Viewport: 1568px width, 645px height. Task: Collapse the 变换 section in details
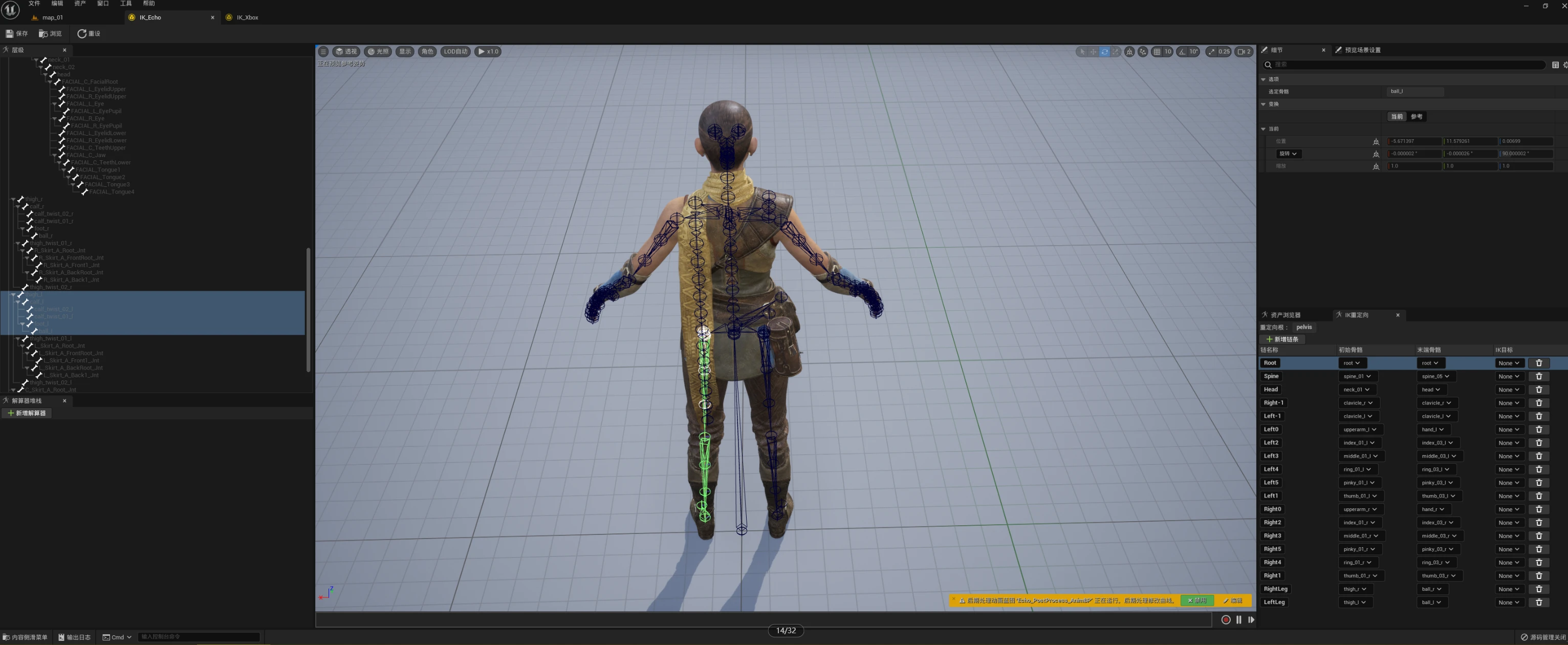pos(1263,104)
